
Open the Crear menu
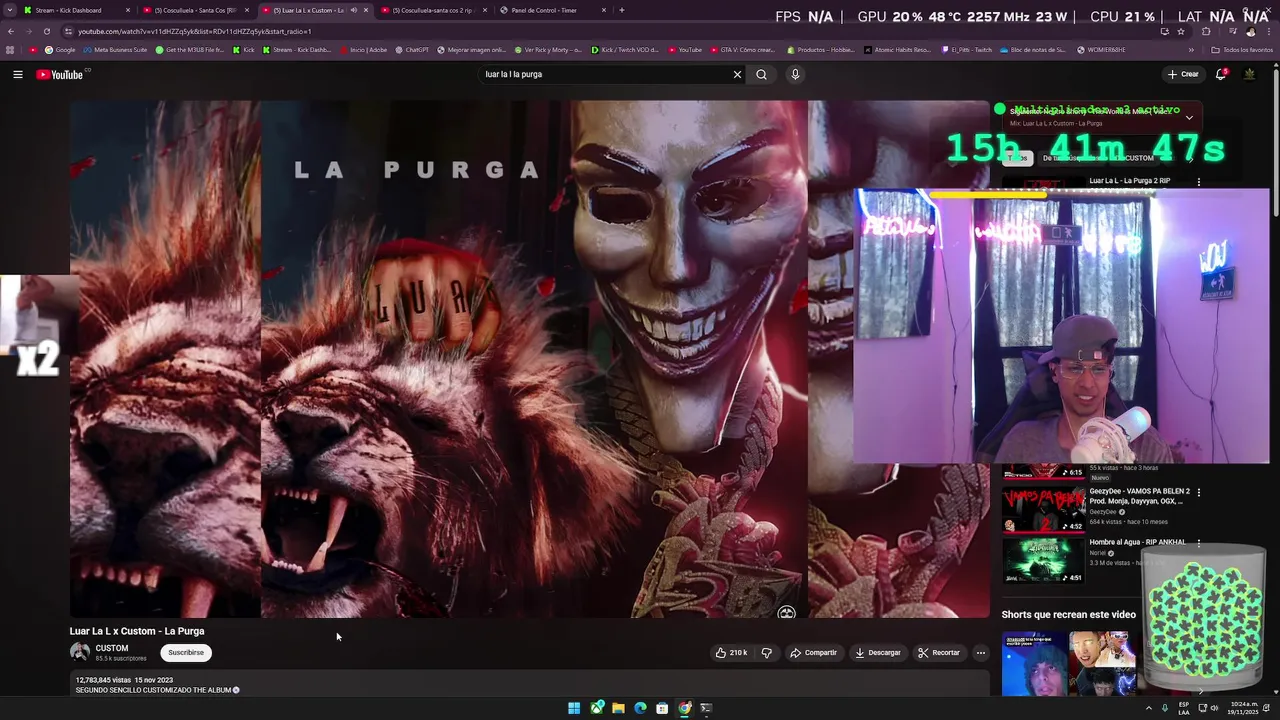[x=1183, y=74]
